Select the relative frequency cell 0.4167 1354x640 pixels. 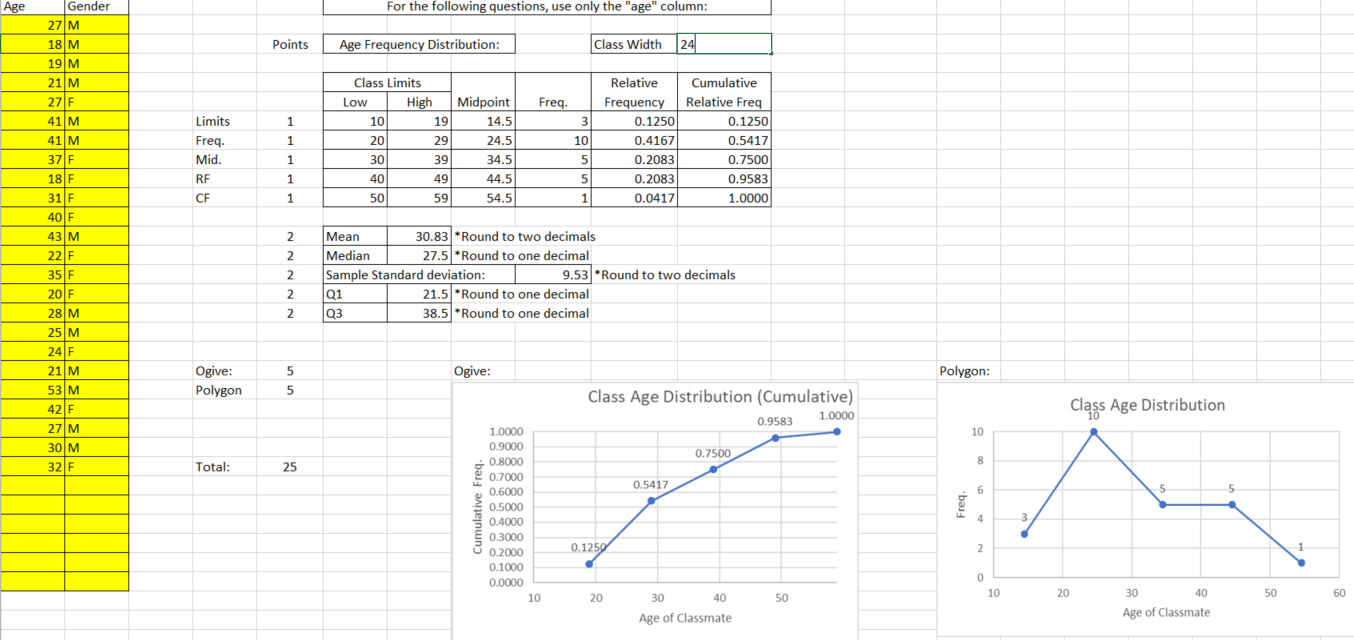[634, 140]
